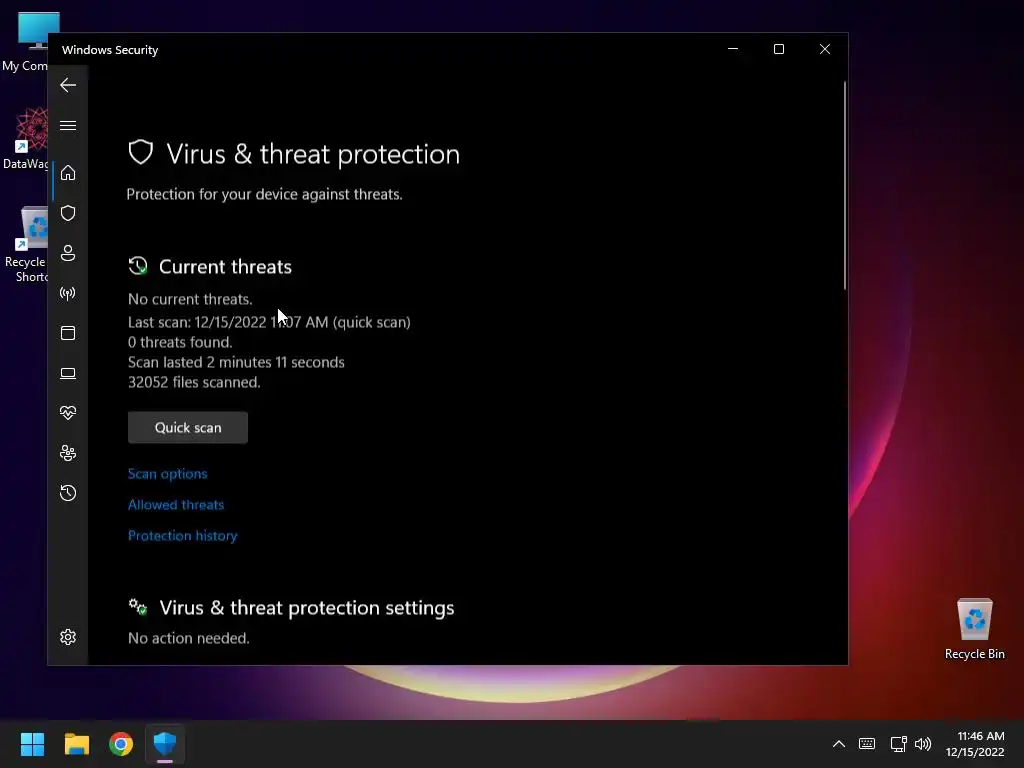1024x768 pixels.
Task: Open the clock showing 11:46 AM
Action: point(975,744)
